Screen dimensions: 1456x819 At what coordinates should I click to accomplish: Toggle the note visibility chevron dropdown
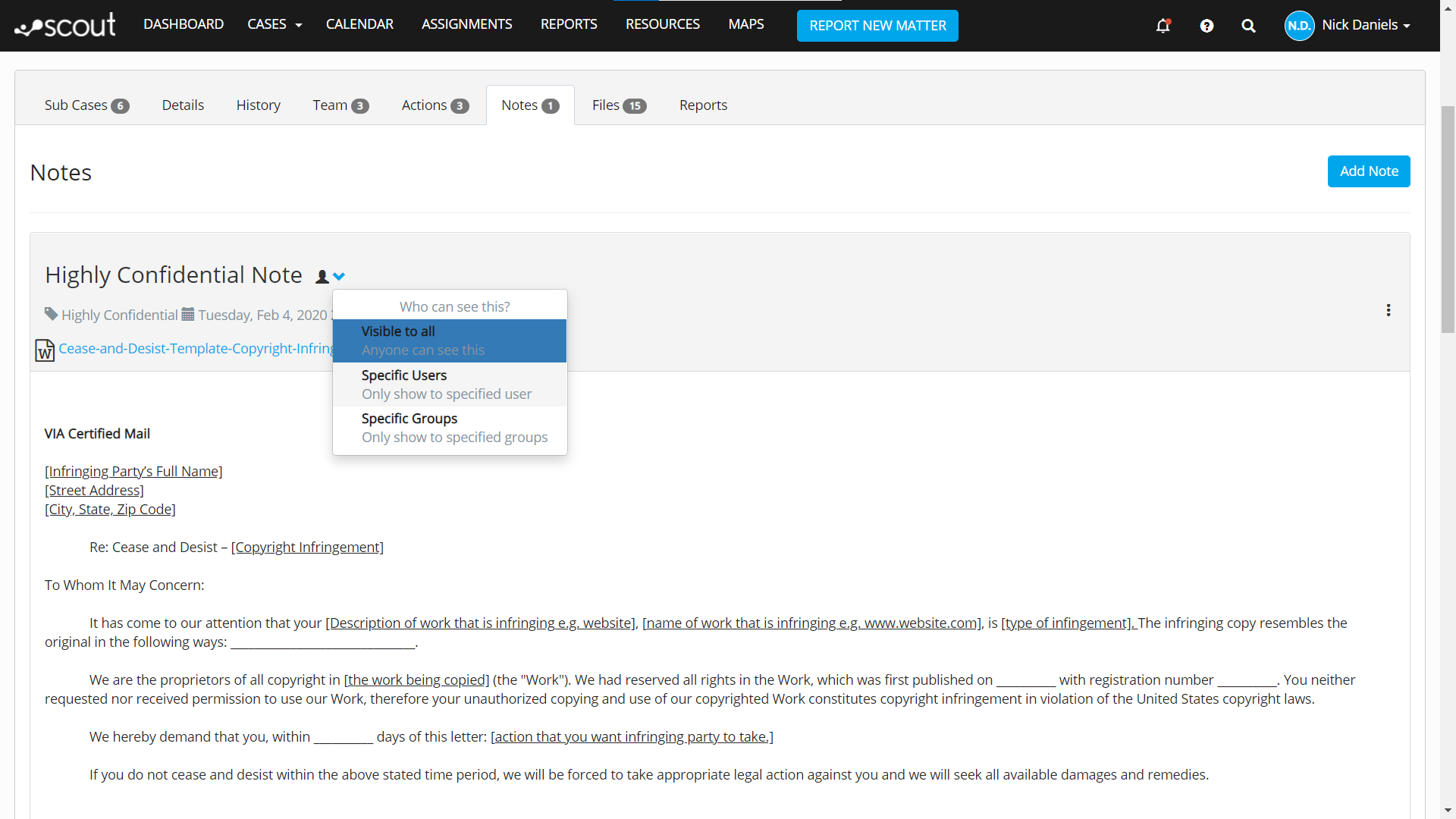pyautogui.click(x=339, y=276)
